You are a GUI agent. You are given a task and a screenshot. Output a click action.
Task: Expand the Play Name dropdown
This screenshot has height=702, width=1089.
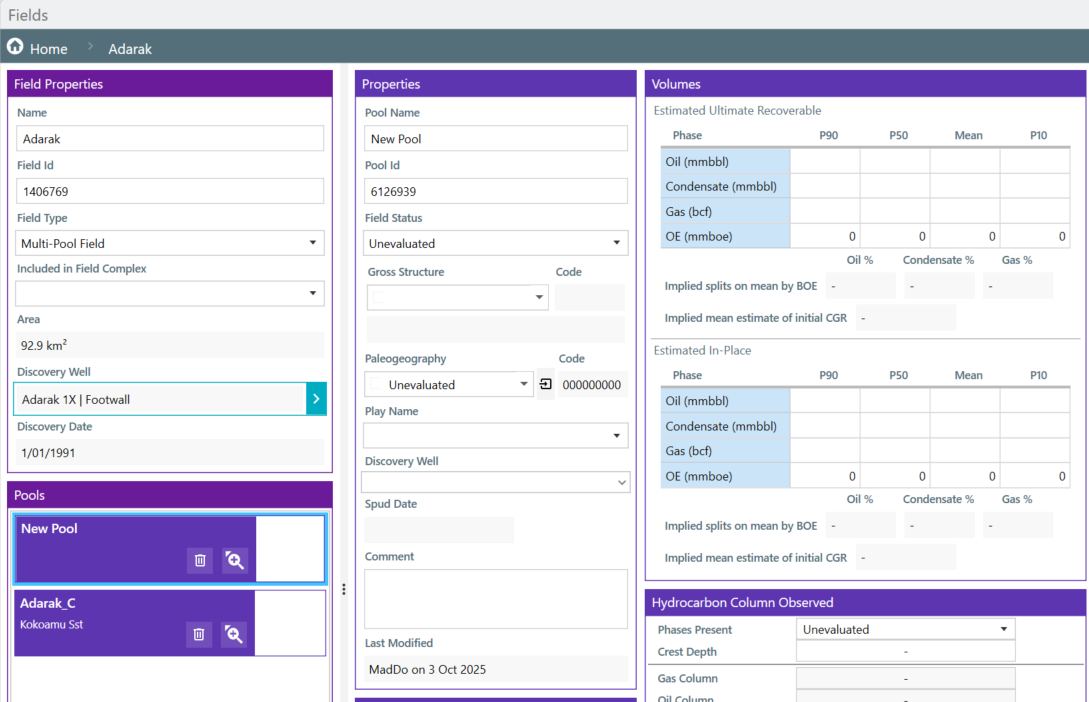(x=616, y=435)
